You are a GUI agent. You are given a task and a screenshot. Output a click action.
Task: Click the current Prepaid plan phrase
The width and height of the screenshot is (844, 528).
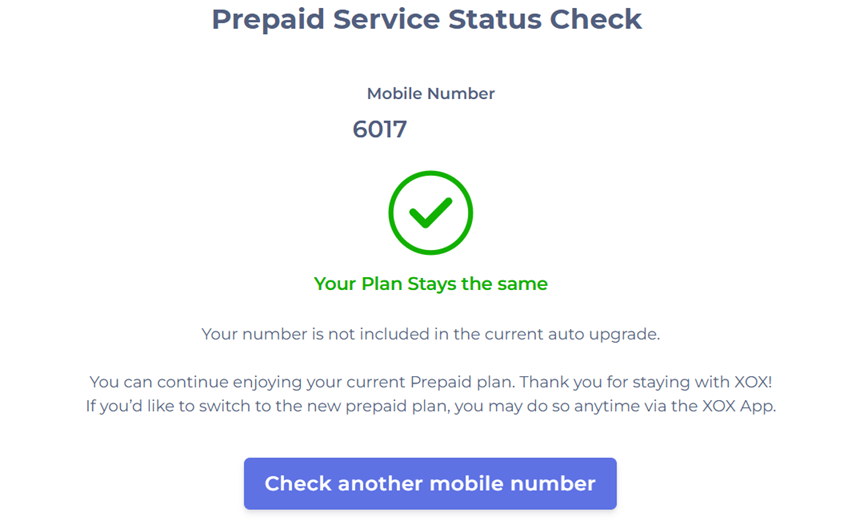(429, 382)
